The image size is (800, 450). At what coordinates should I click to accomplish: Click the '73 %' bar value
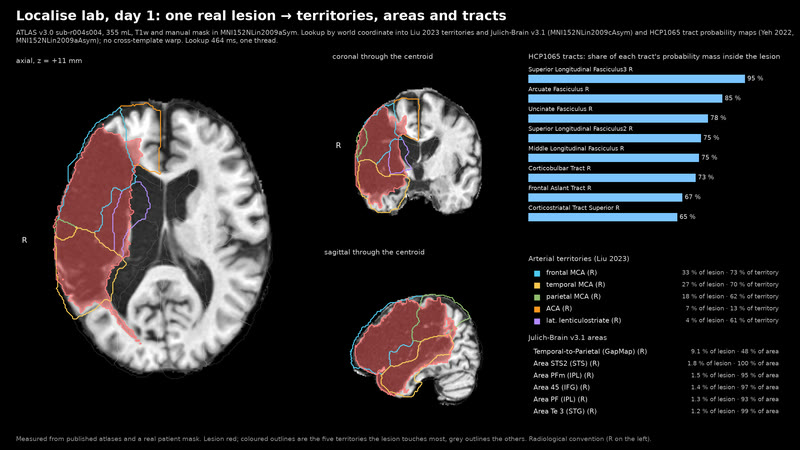(706, 178)
